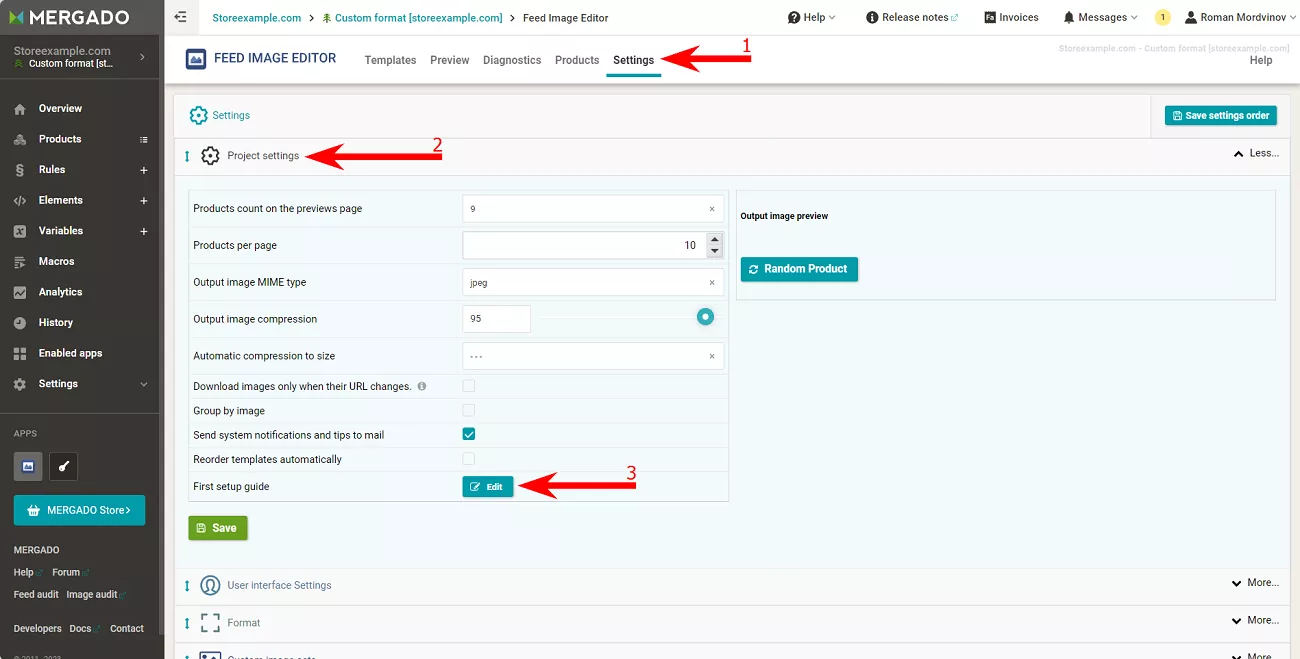
Task: Click the Macros icon in sidebar
Action: point(20,262)
